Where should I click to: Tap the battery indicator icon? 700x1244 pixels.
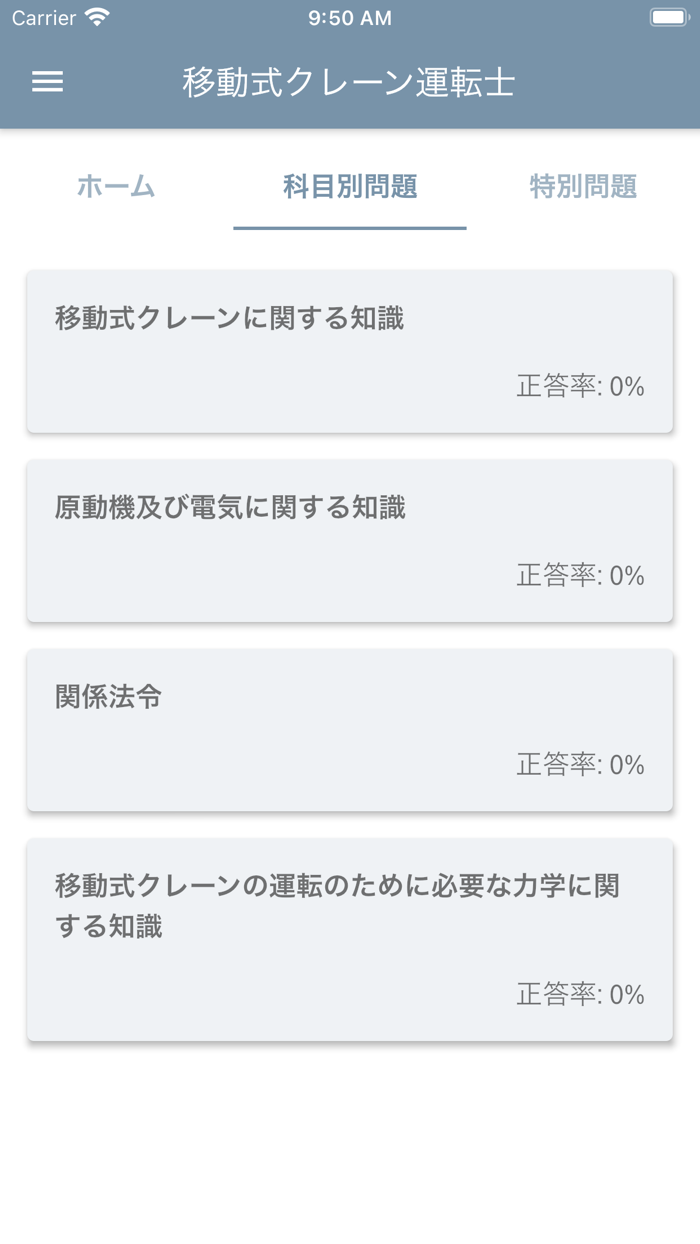pos(669,17)
